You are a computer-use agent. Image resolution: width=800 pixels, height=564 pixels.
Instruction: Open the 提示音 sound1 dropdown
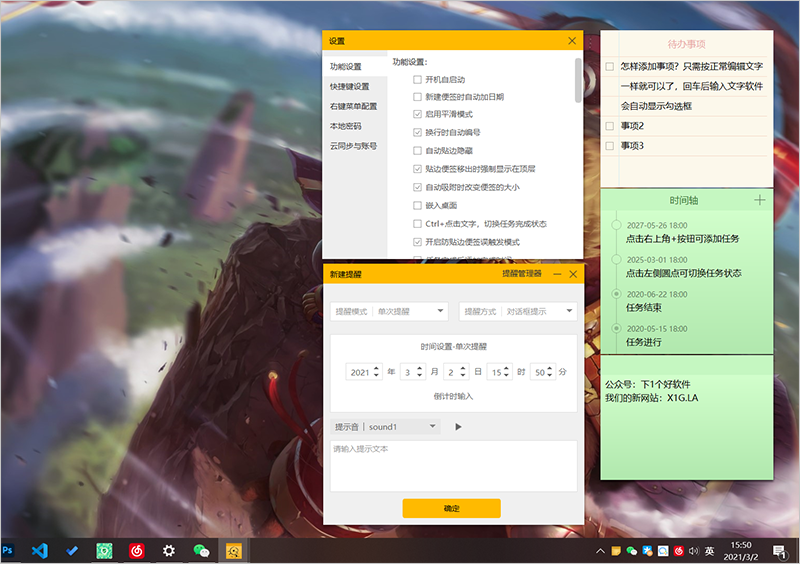387,427
